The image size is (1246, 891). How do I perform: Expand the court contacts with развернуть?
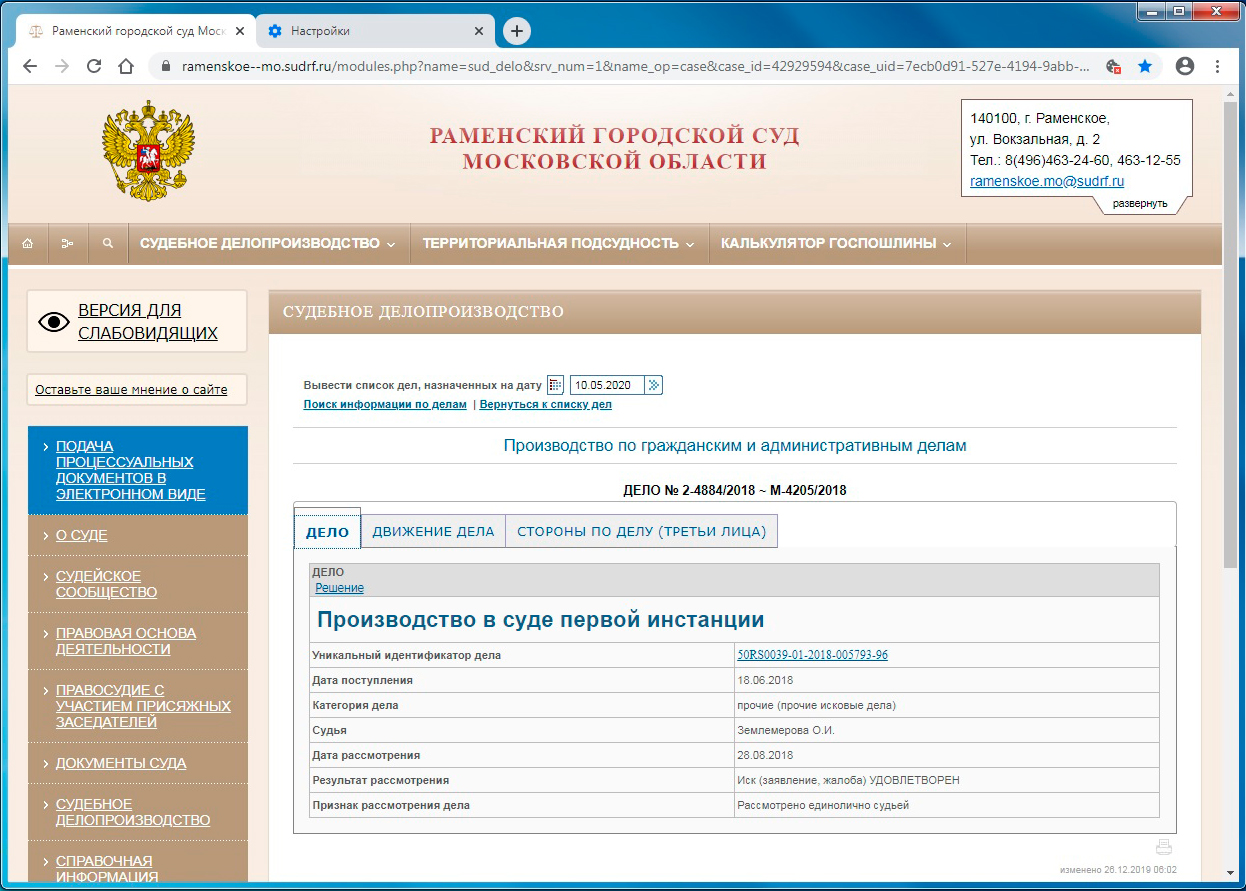[x=1140, y=203]
